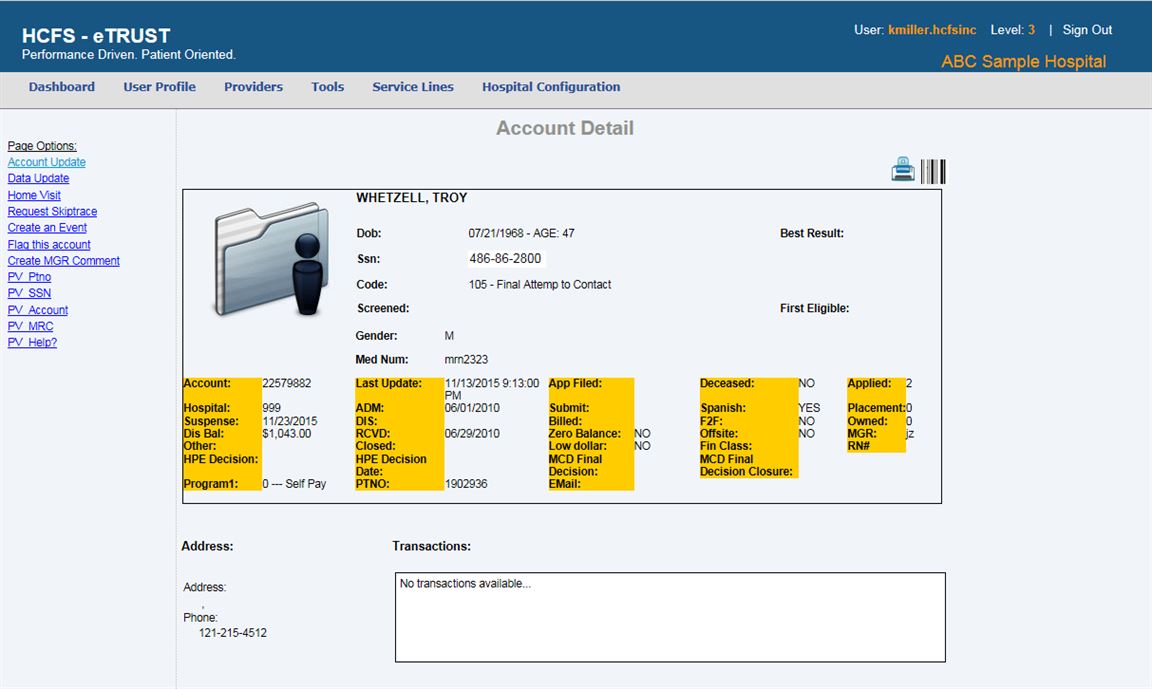This screenshot has height=689, width=1152.
Task: Click the PV_Help? link
Action: 33,343
